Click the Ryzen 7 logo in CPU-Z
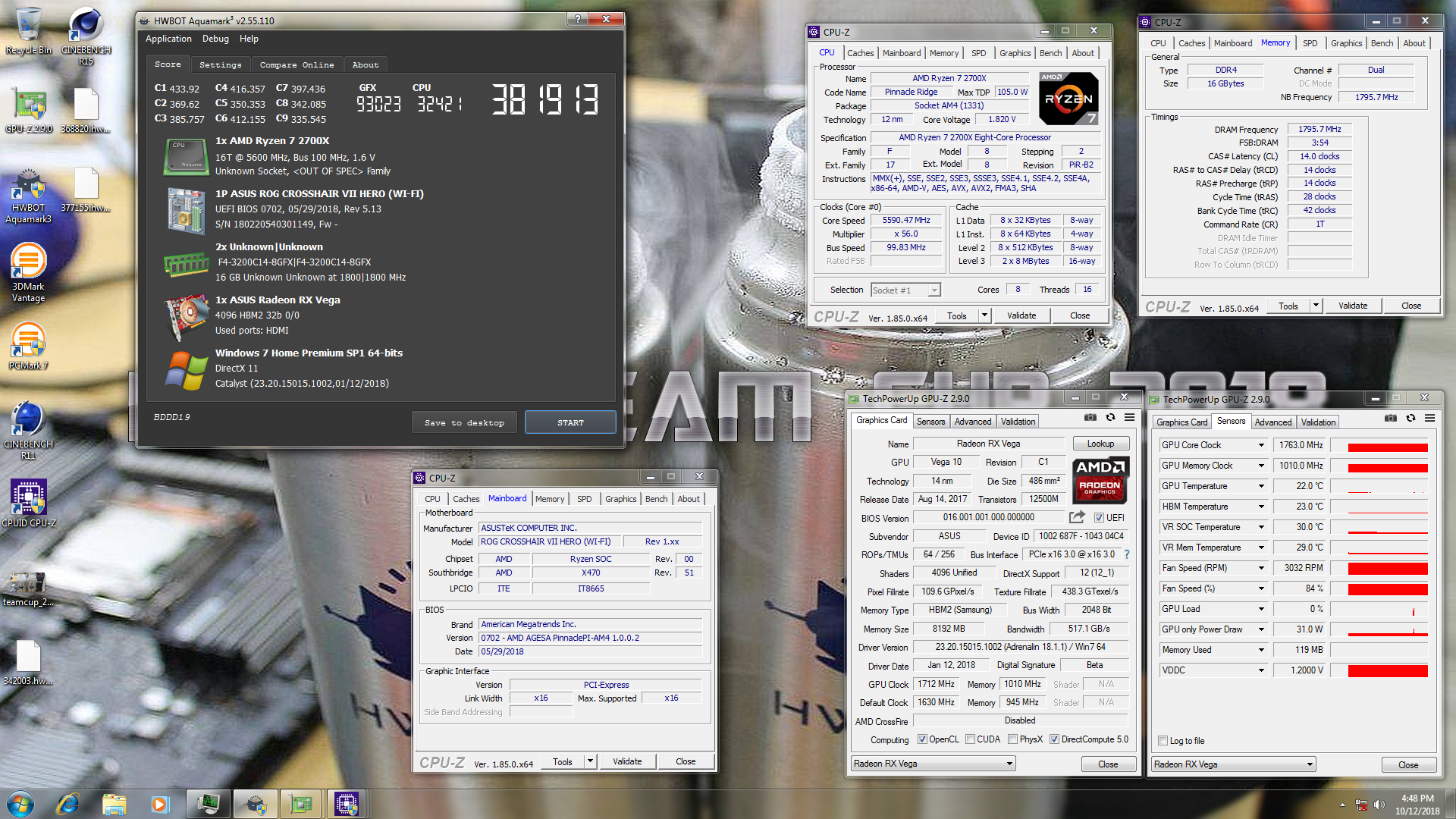 coord(1068,99)
